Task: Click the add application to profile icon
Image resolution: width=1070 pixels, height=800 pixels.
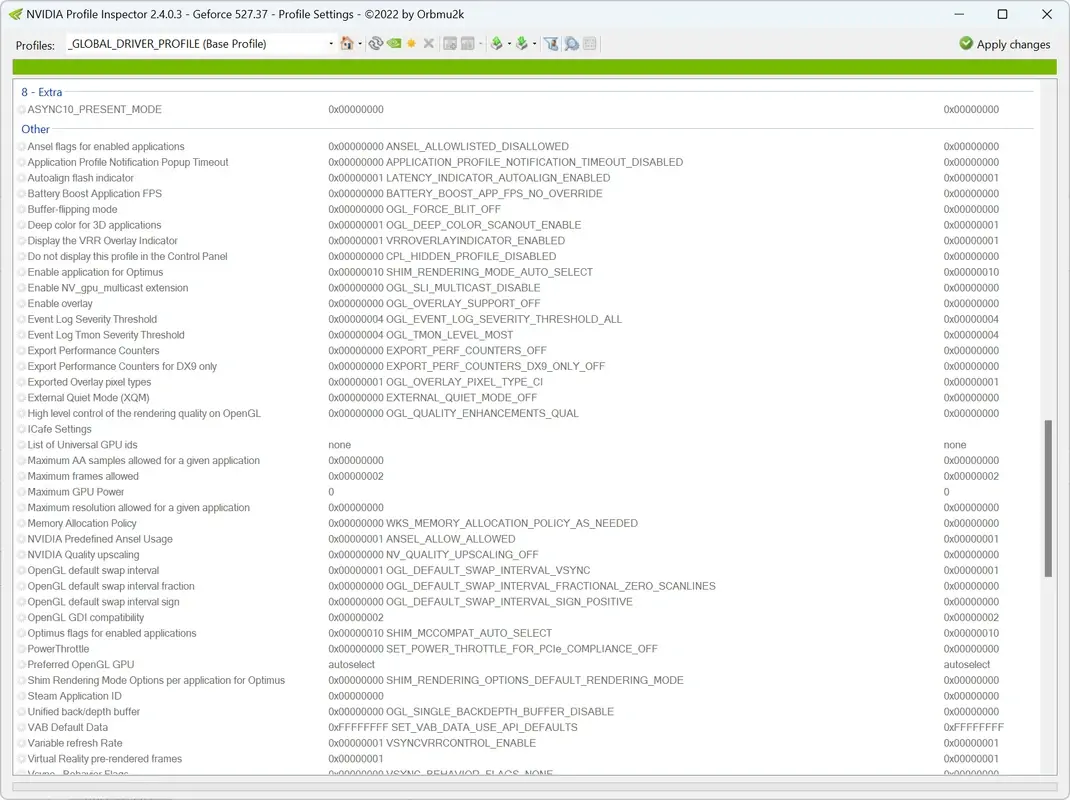Action: (x=450, y=43)
